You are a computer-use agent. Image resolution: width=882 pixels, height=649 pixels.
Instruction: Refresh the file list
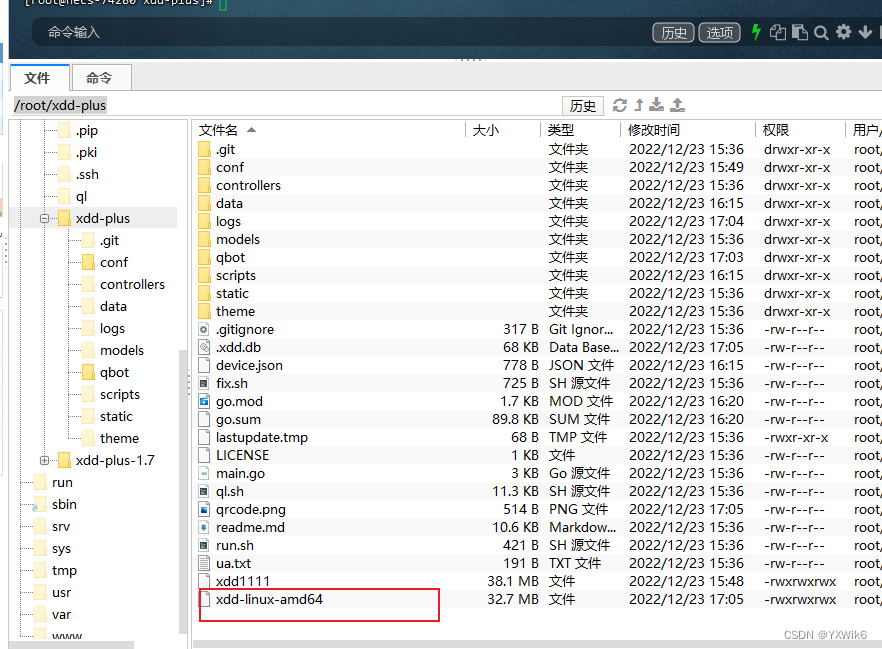point(620,105)
